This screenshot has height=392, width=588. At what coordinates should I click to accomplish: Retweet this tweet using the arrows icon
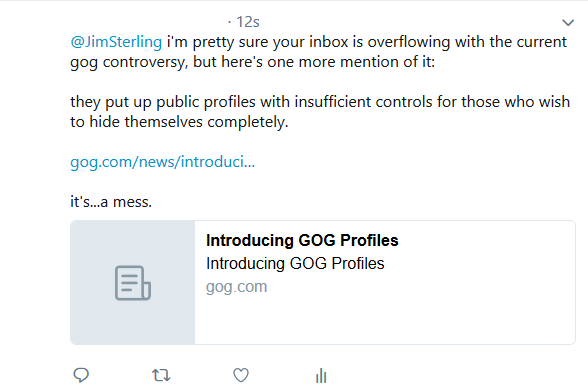coord(161,375)
